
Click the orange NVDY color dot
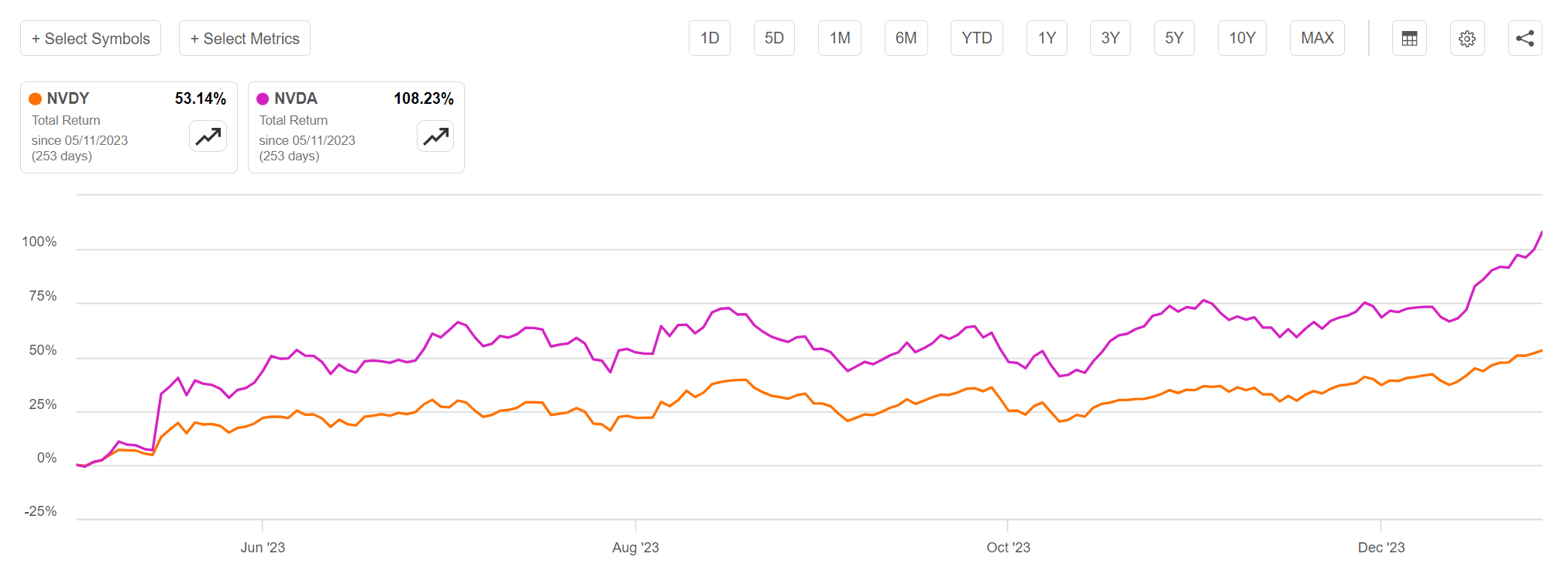[35, 98]
